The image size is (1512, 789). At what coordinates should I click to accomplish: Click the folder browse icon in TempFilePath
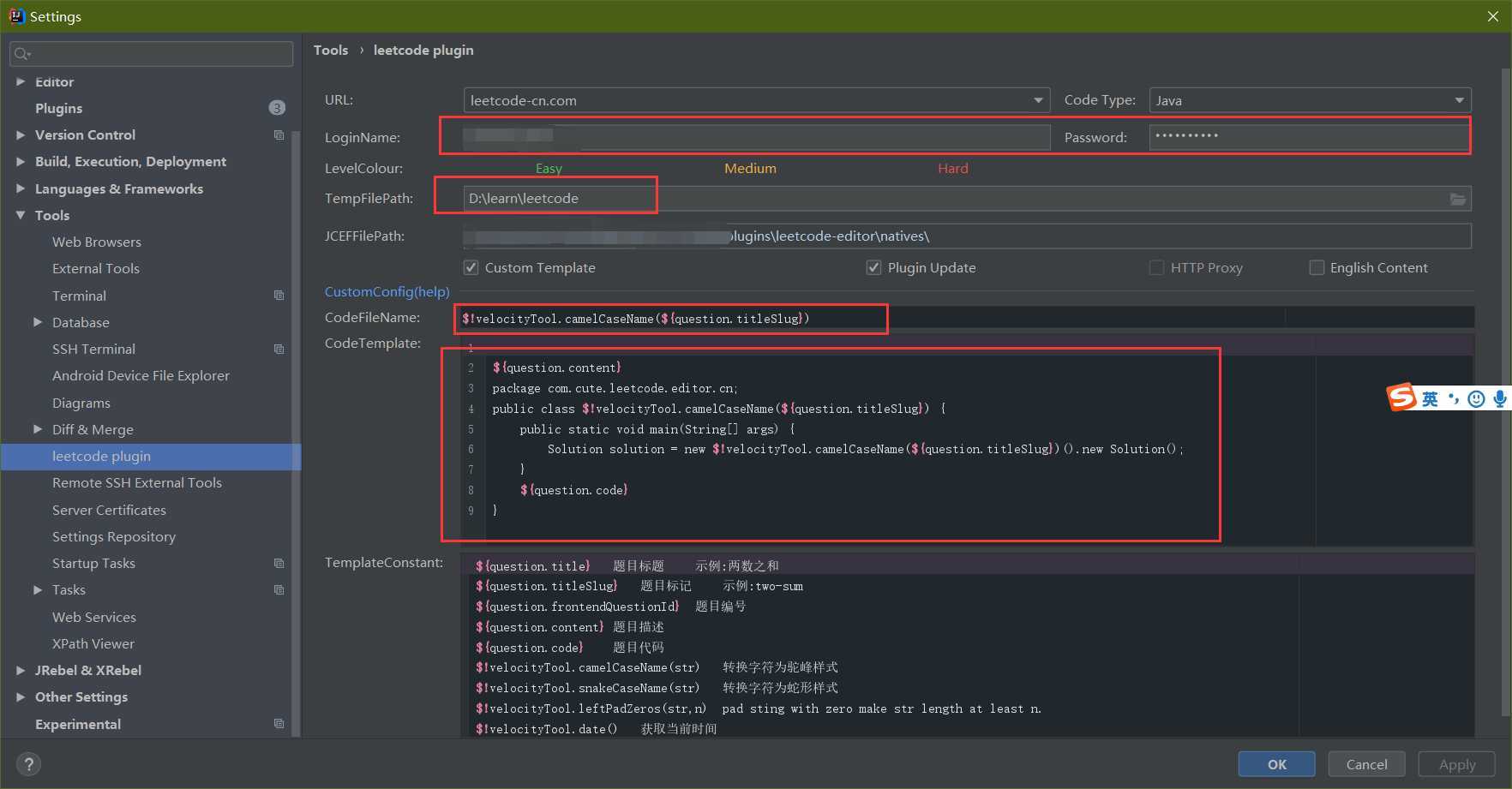(x=1457, y=199)
